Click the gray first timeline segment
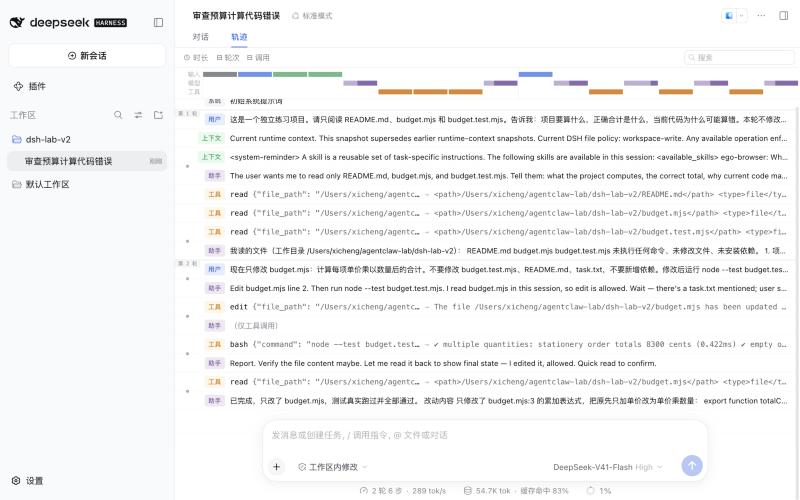 click(x=220, y=74)
